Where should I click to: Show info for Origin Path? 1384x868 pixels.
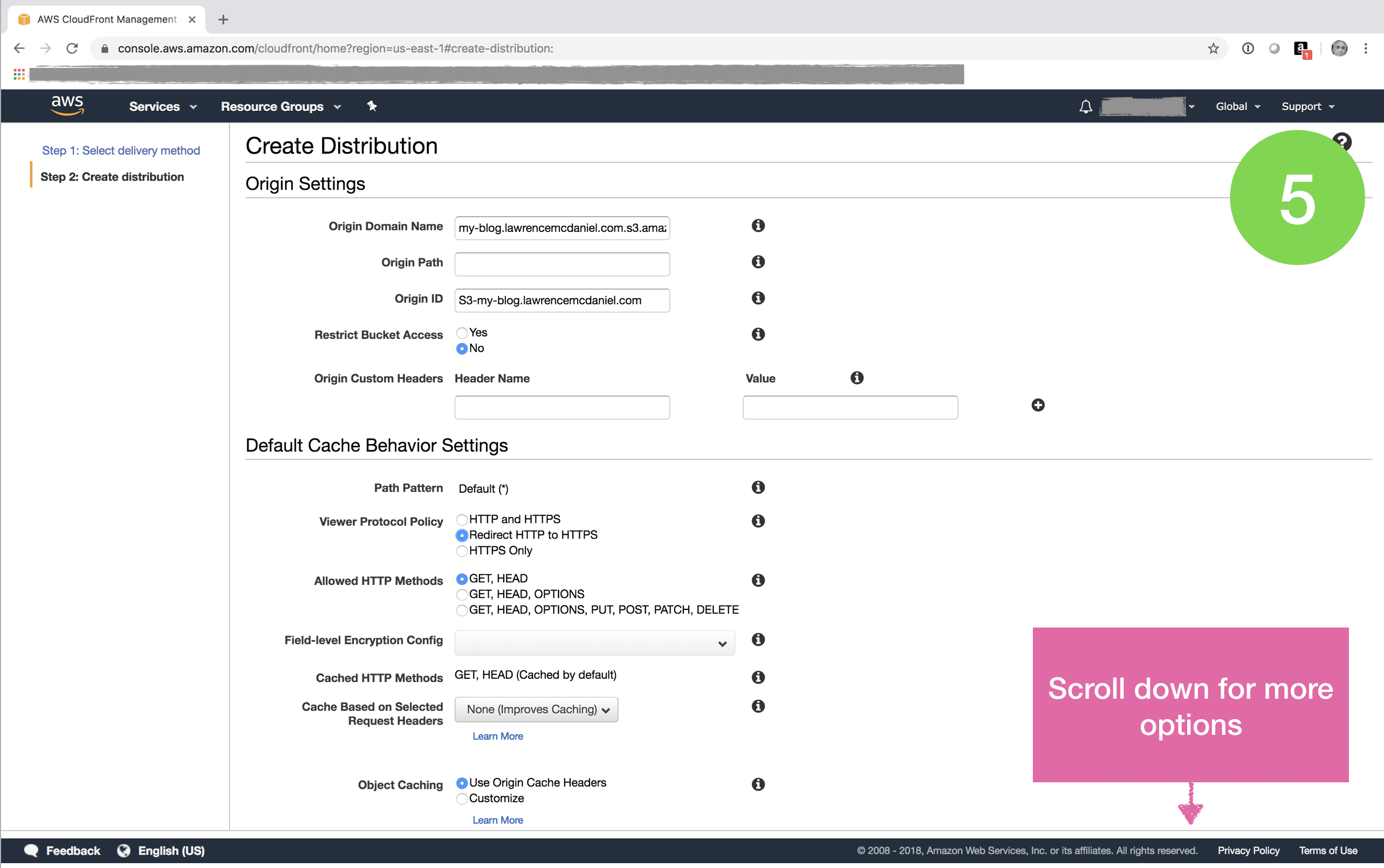click(x=758, y=262)
